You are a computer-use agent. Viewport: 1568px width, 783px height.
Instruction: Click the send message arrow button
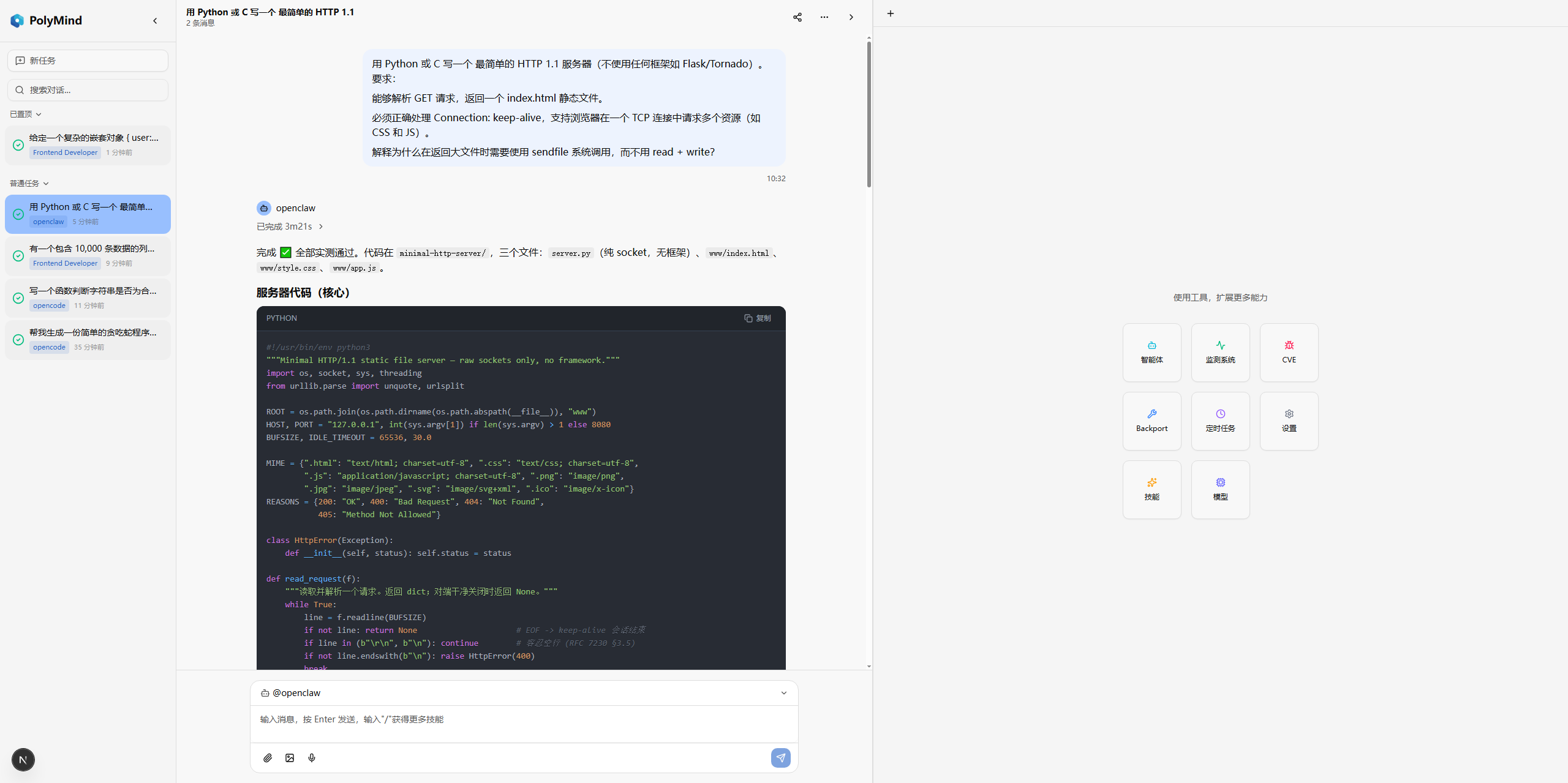(x=780, y=758)
